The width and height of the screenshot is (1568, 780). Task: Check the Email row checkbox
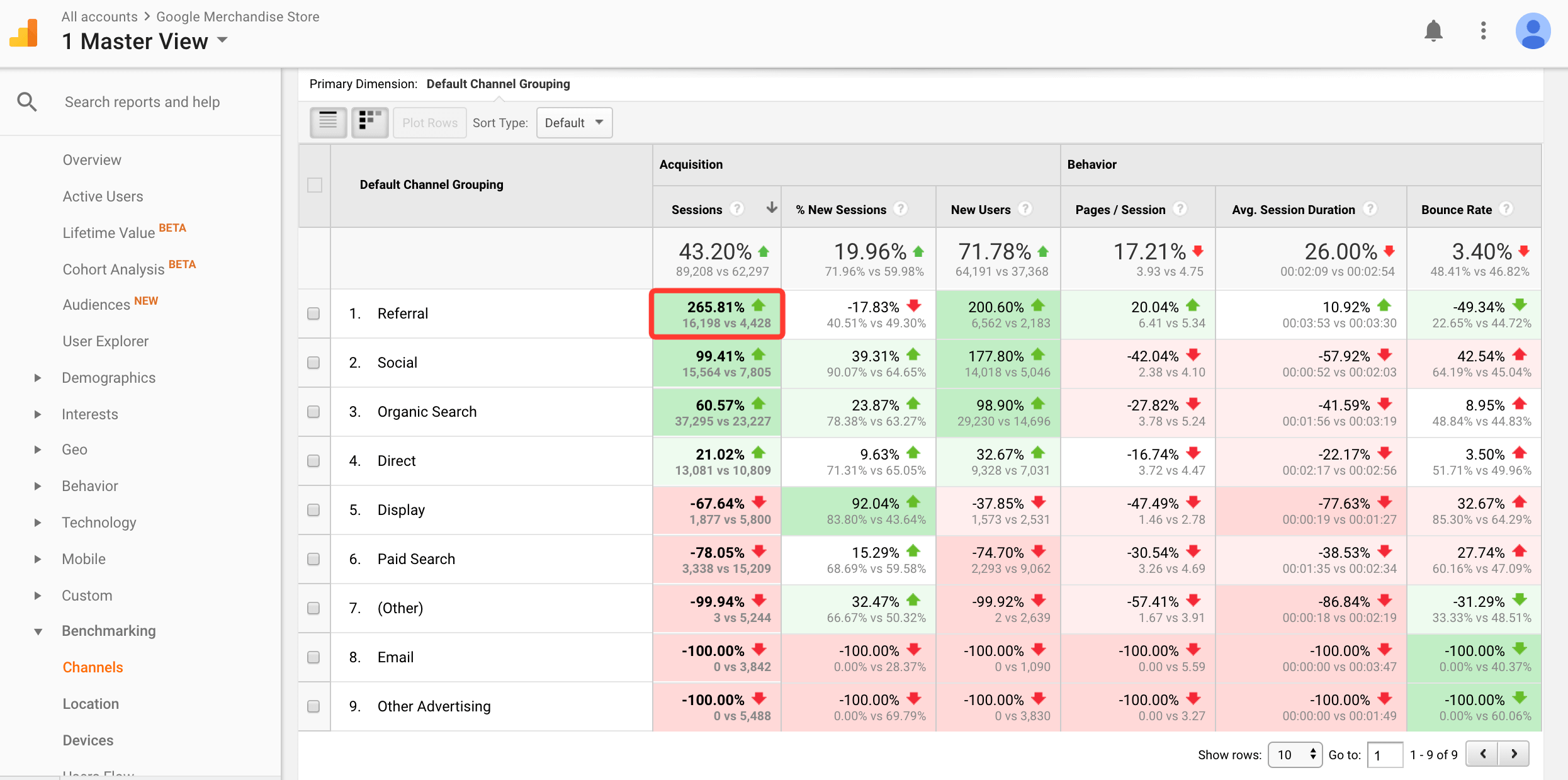tap(313, 657)
